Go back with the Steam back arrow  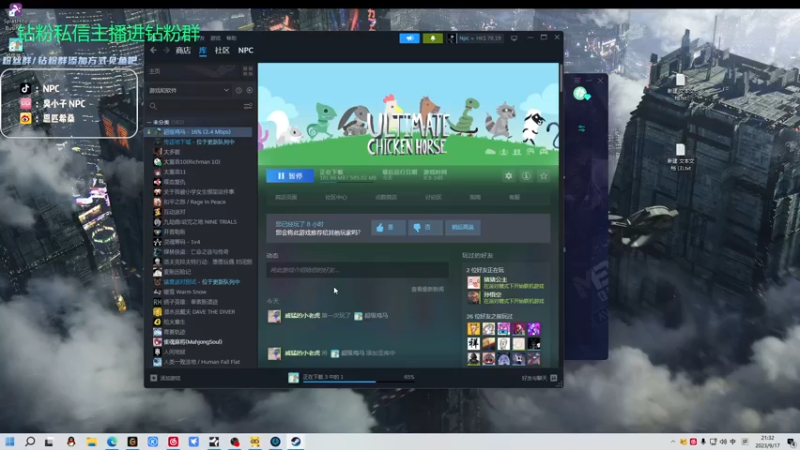154,50
